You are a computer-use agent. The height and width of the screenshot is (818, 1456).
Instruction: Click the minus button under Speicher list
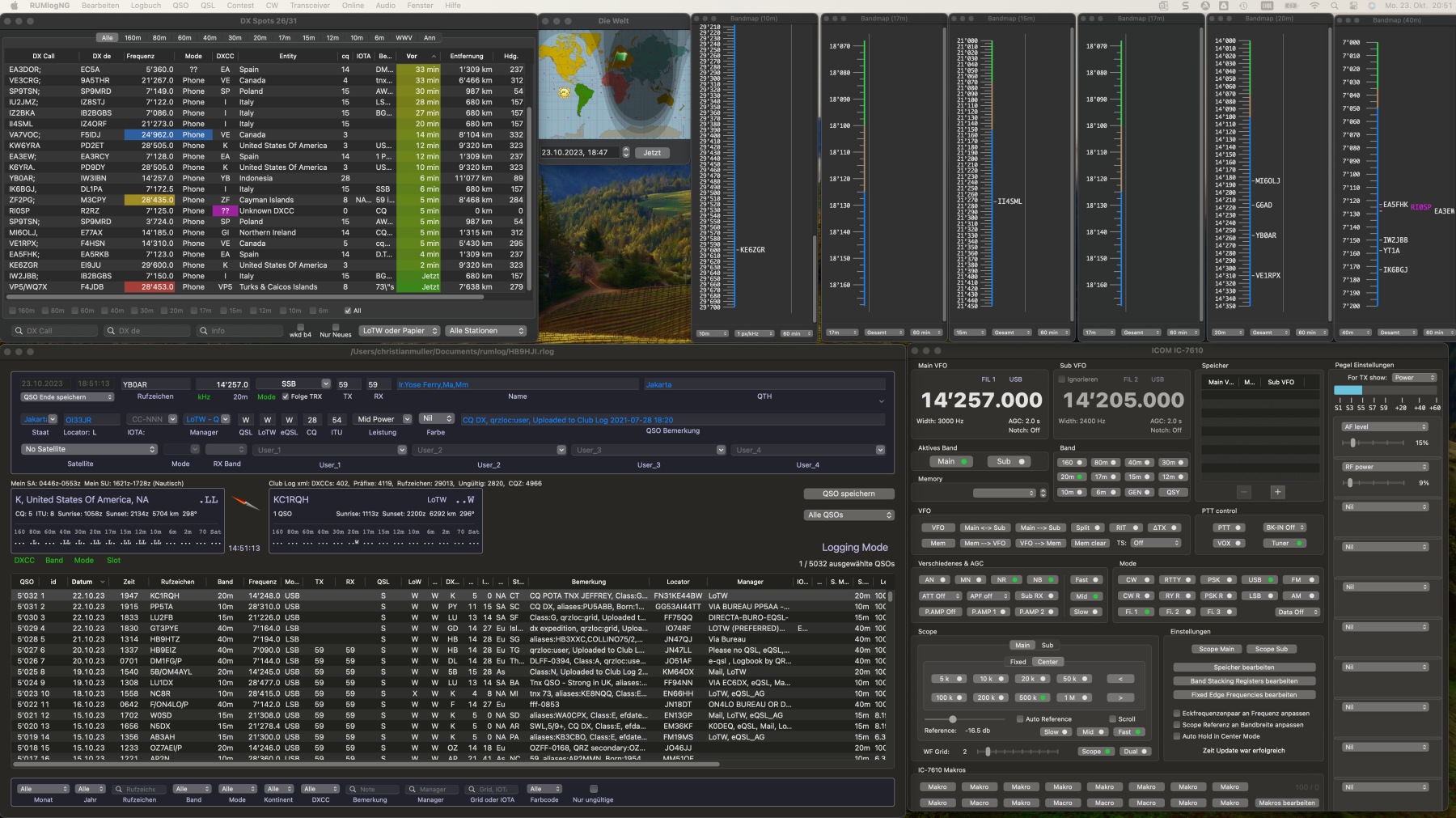pos(1244,492)
